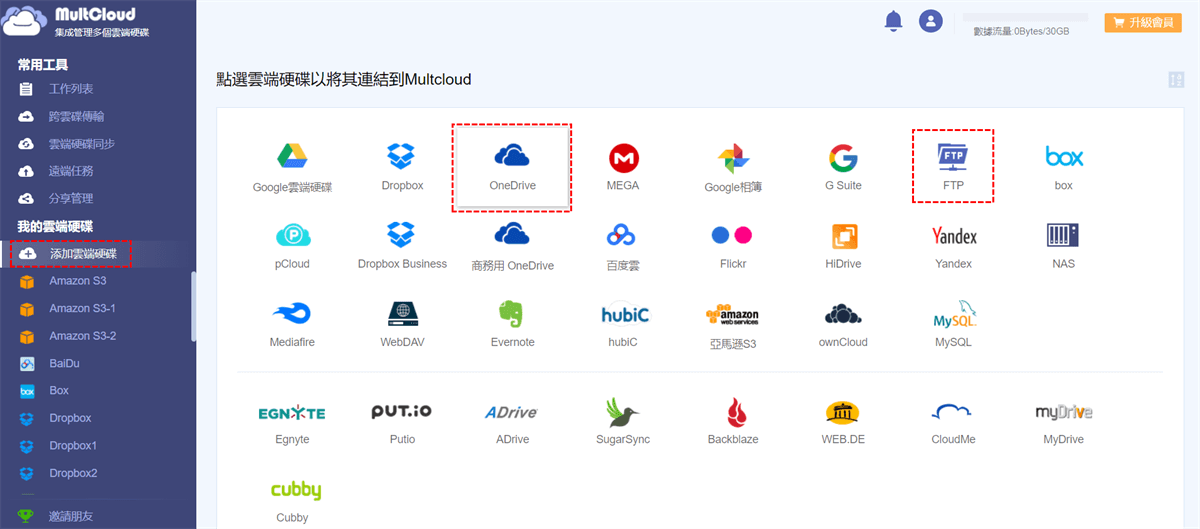The width and height of the screenshot is (1200, 529).
Task: Pick the NAS storage icon
Action: click(1063, 235)
